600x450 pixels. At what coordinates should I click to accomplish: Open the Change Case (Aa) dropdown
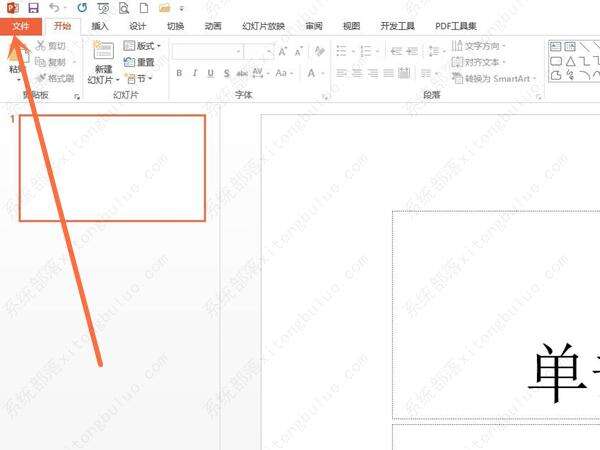(284, 73)
